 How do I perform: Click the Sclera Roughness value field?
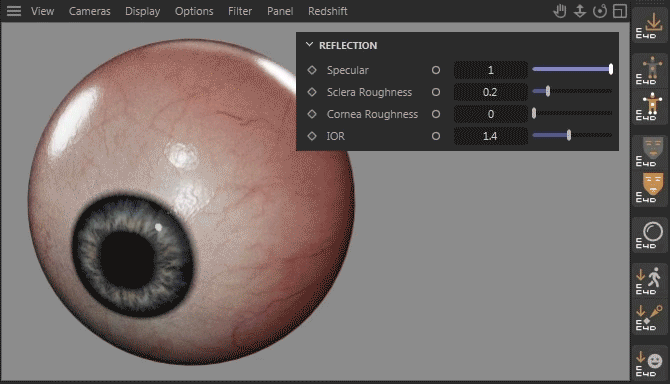click(491, 92)
